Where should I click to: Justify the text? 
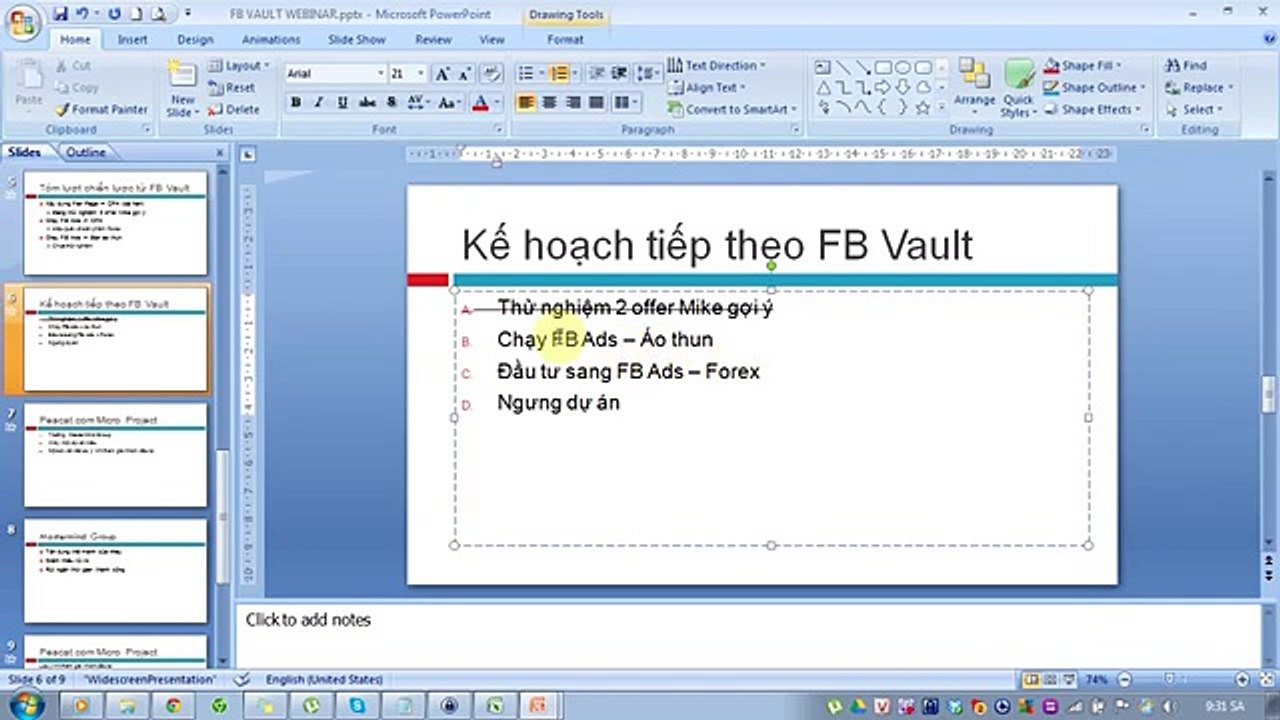[x=596, y=102]
